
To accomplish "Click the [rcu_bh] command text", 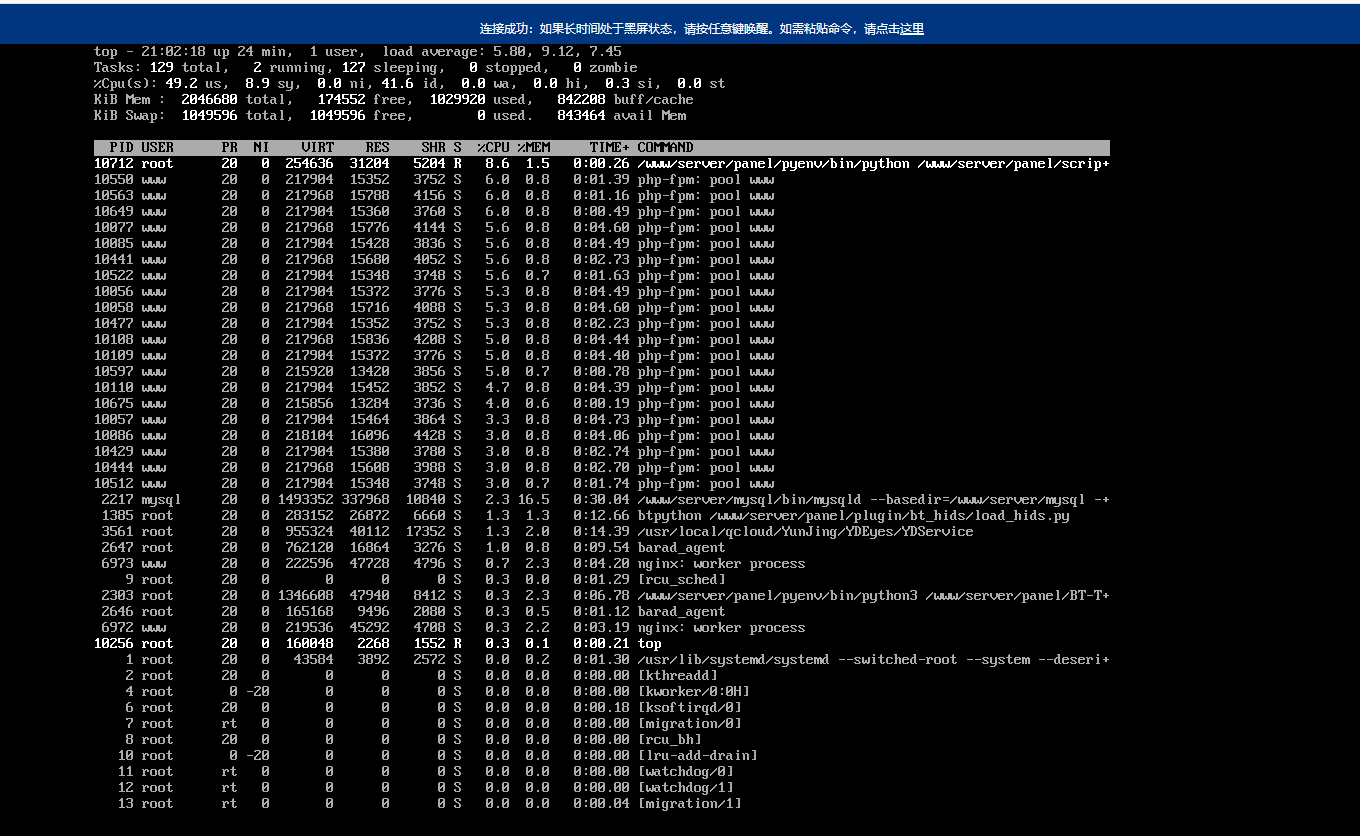I will click(x=669, y=739).
